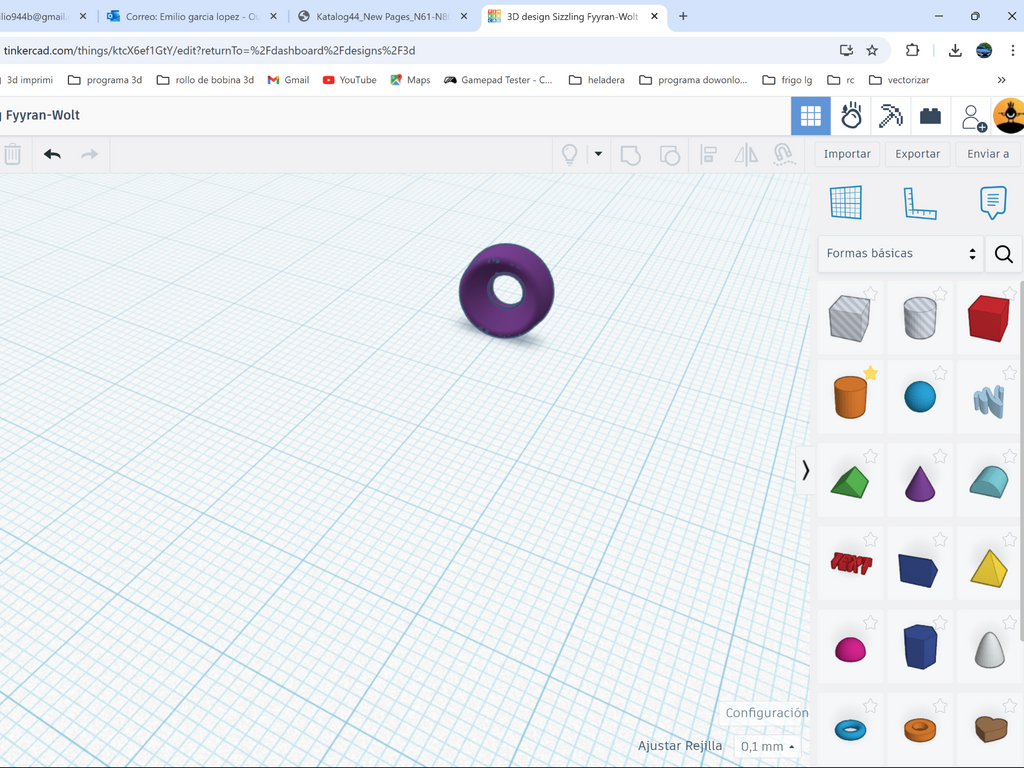This screenshot has height=768, width=1024.
Task: Click the Group shapes icon
Action: coord(630,155)
